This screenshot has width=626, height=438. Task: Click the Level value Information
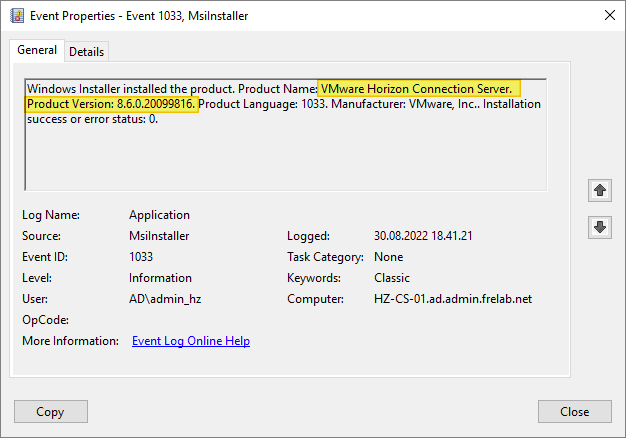[160, 278]
